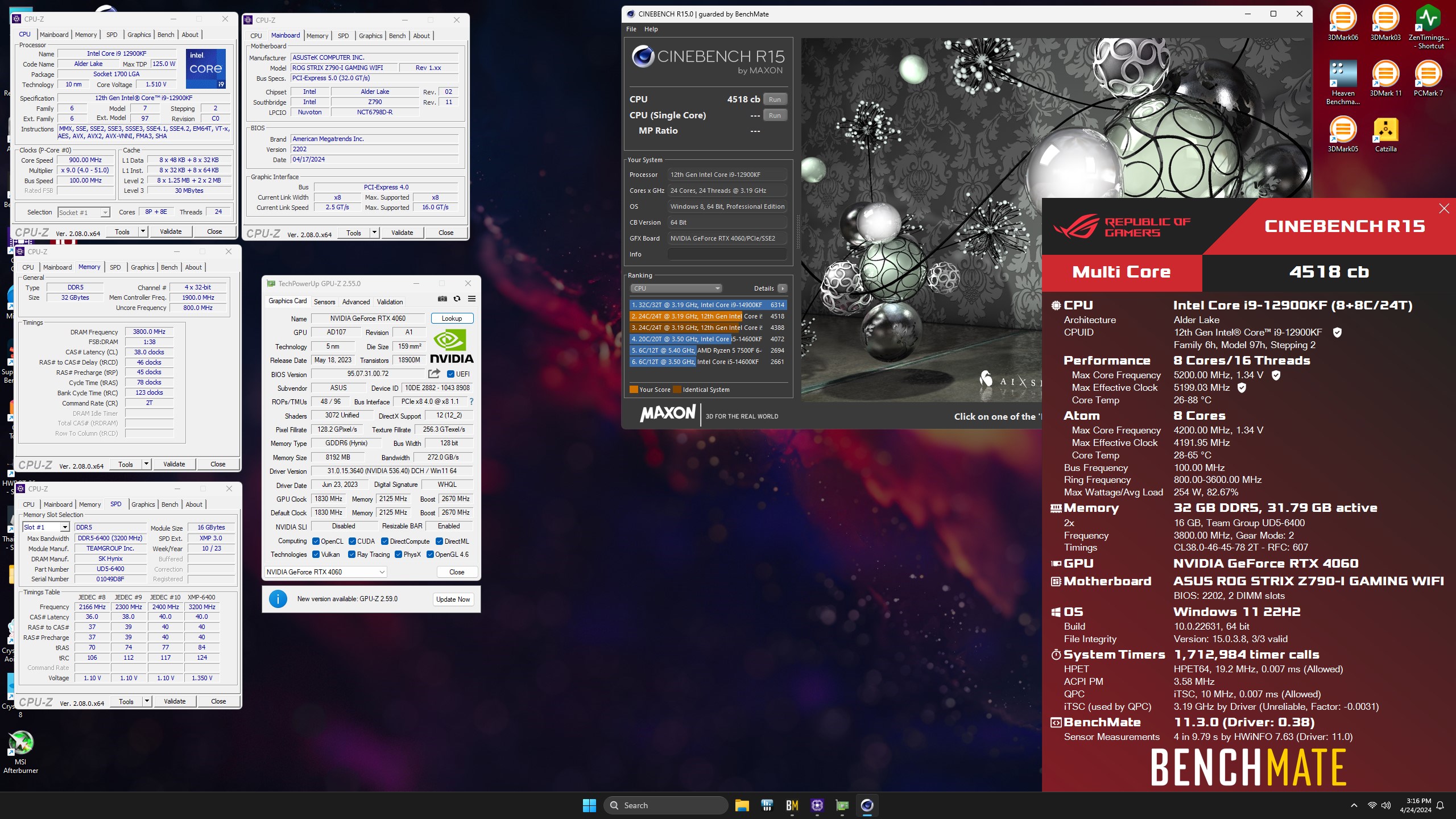Switch to CPU-Z via the taskbar chip icon
This screenshot has height=819, width=1456.
(x=817, y=805)
